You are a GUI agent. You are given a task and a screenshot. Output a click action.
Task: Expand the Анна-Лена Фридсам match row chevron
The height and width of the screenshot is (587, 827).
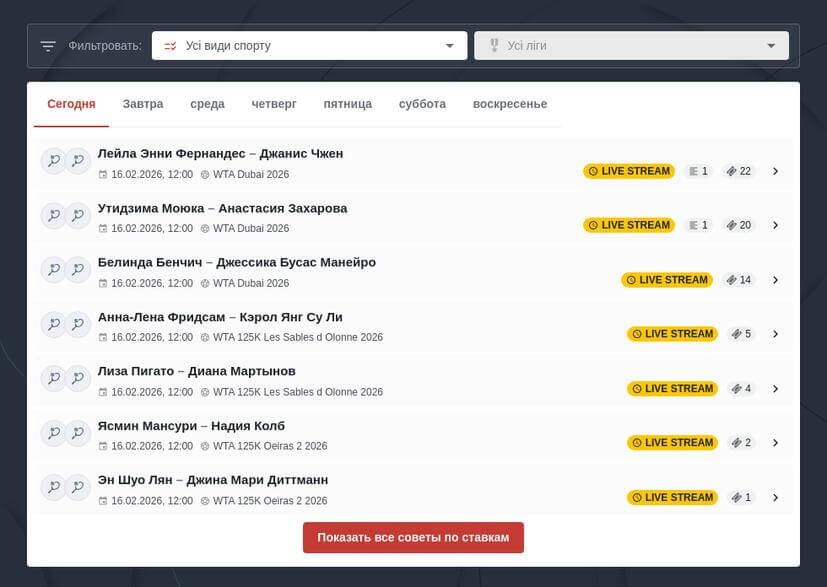(x=776, y=334)
